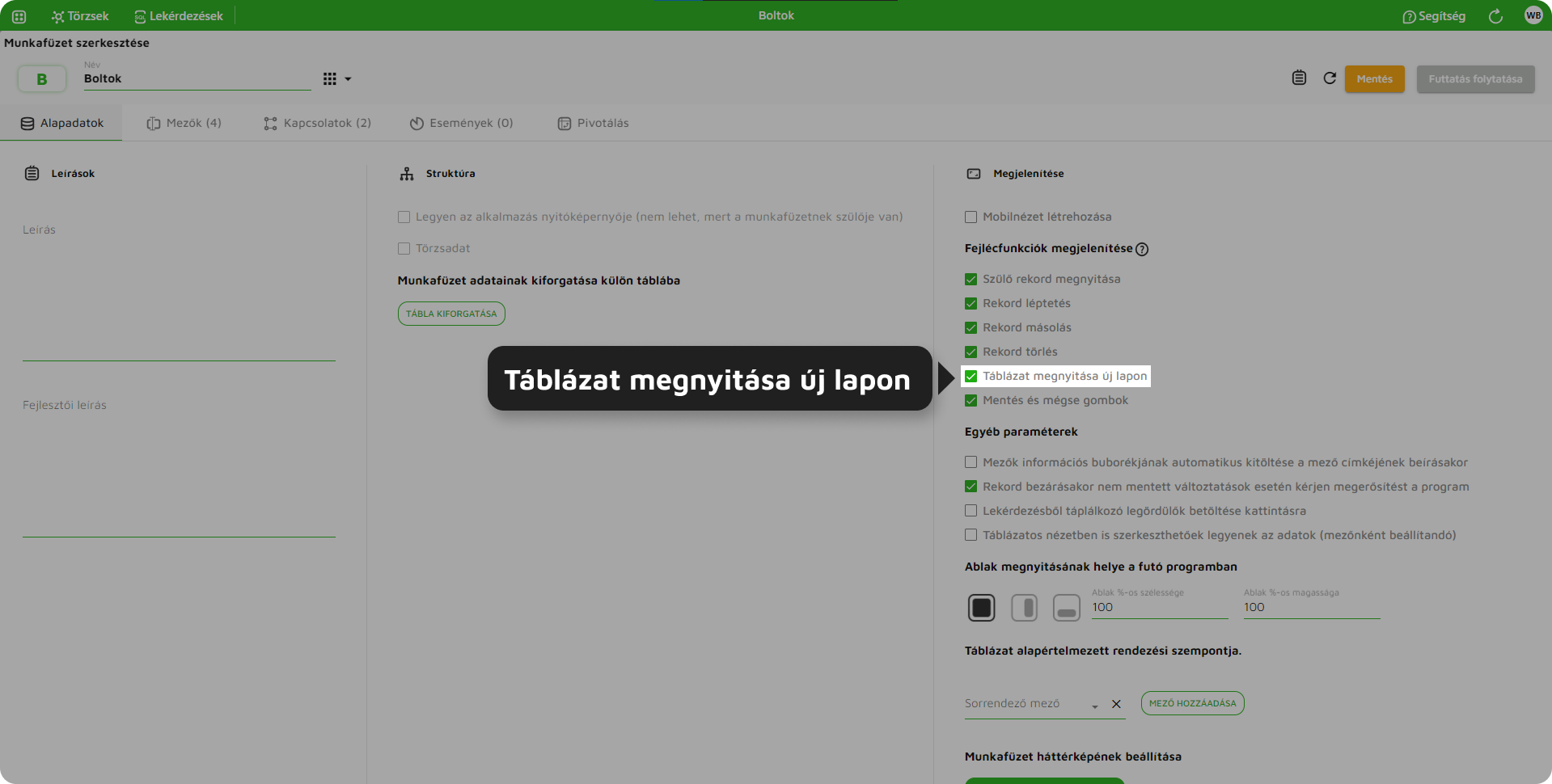1552x784 pixels.
Task: Toggle the Törzsadat checkbox
Action: (x=404, y=248)
